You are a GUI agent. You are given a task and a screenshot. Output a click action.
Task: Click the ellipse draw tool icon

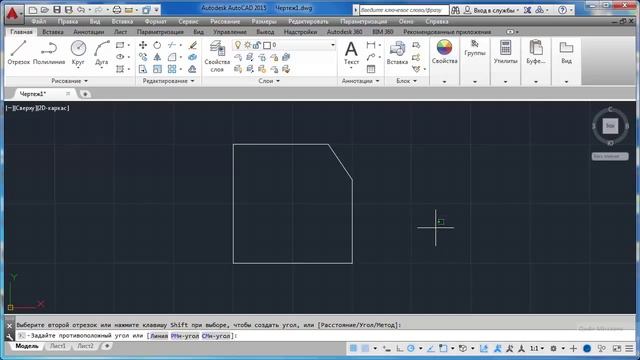coord(120,57)
